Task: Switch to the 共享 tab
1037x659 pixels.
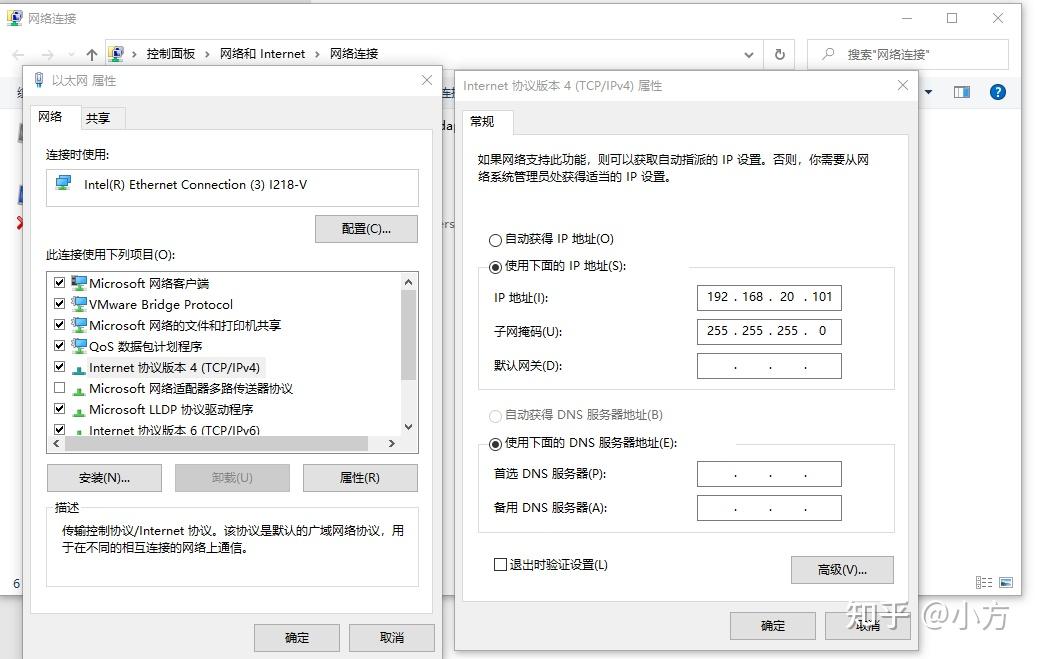Action: tap(99, 117)
